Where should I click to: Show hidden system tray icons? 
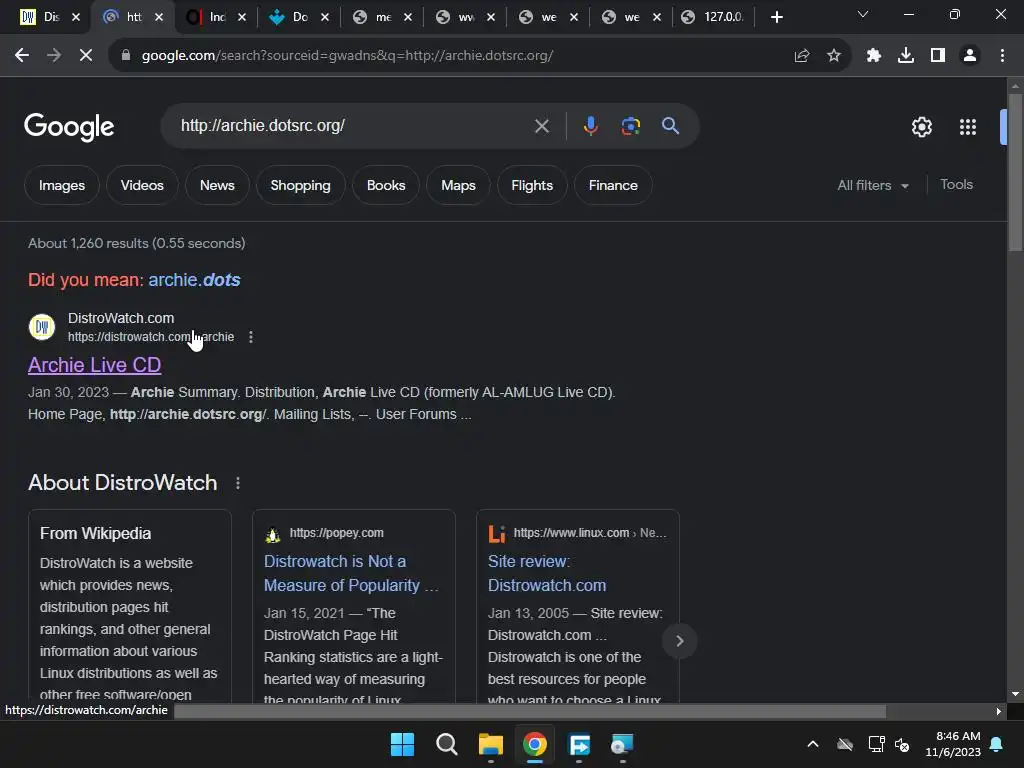(813, 744)
